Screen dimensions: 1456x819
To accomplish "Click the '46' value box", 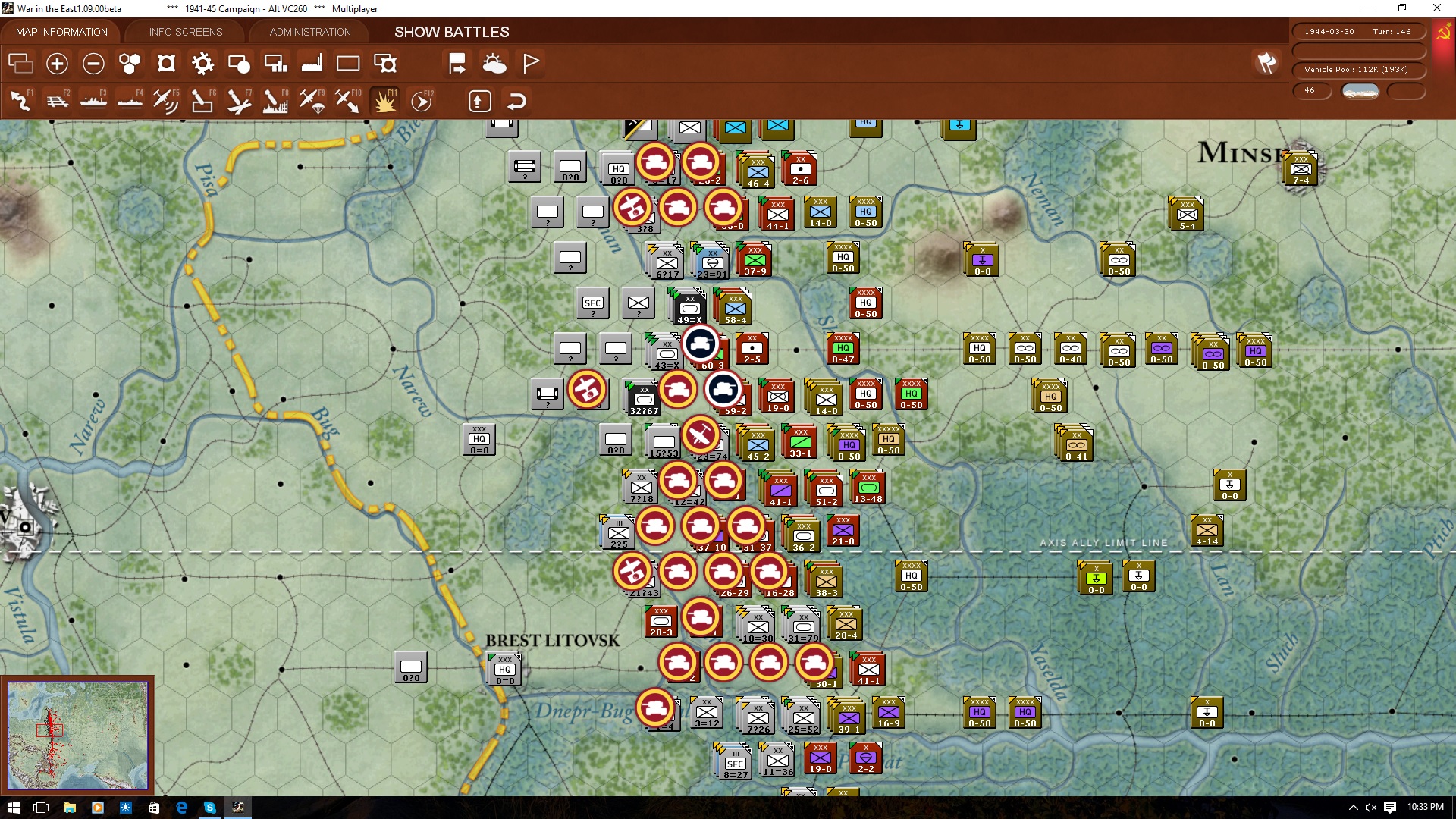I will [x=1311, y=90].
